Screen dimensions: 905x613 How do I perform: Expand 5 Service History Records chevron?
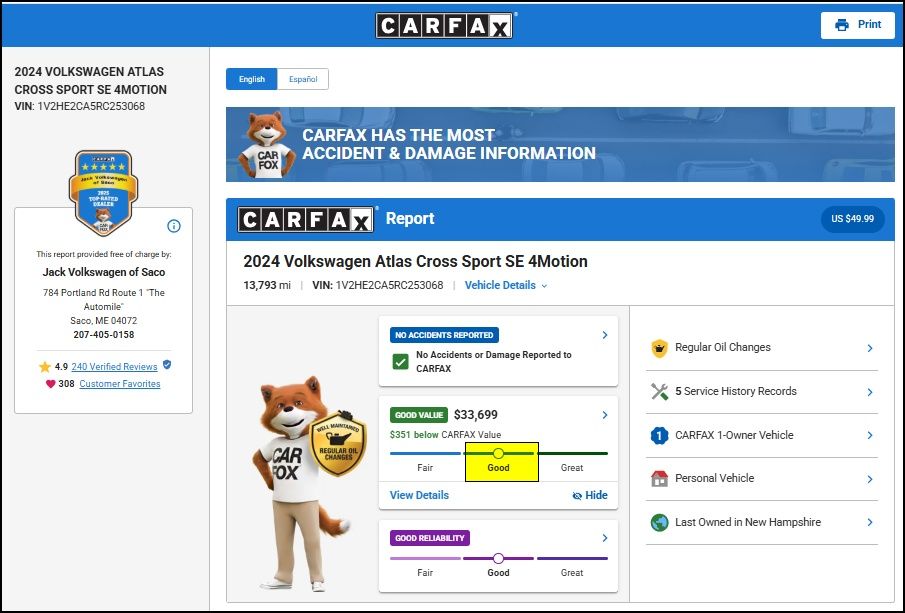point(870,392)
